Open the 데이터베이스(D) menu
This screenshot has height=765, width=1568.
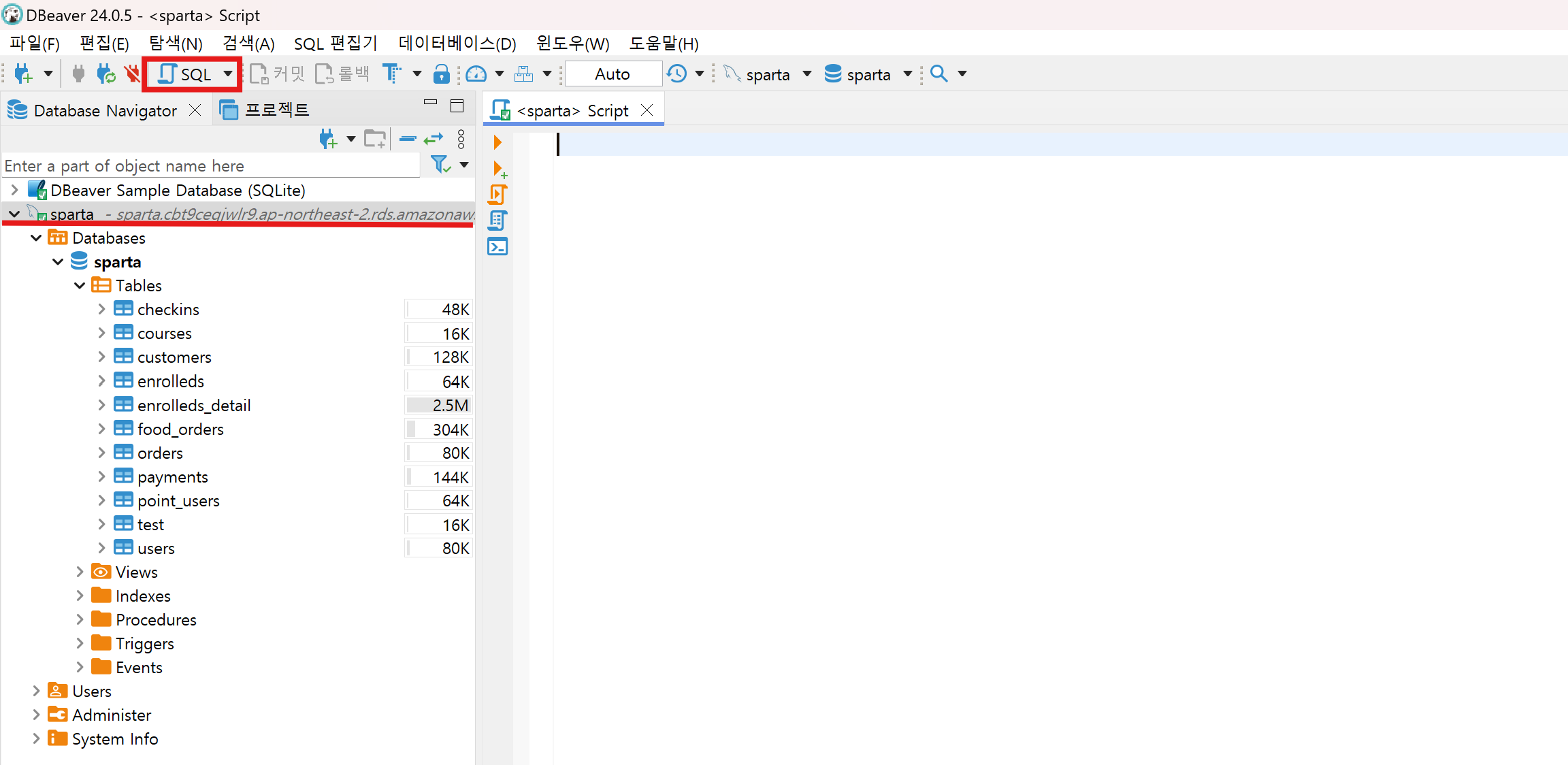[x=457, y=44]
